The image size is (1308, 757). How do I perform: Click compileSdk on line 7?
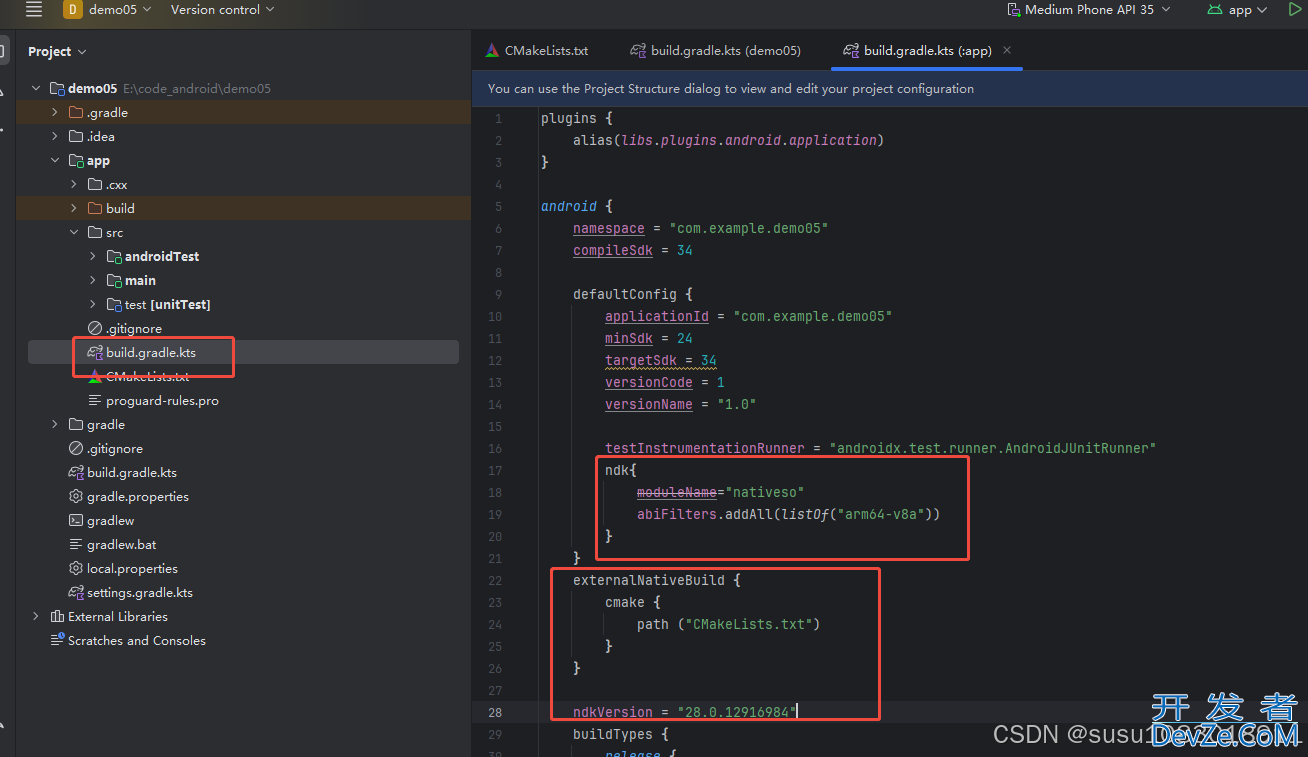613,251
